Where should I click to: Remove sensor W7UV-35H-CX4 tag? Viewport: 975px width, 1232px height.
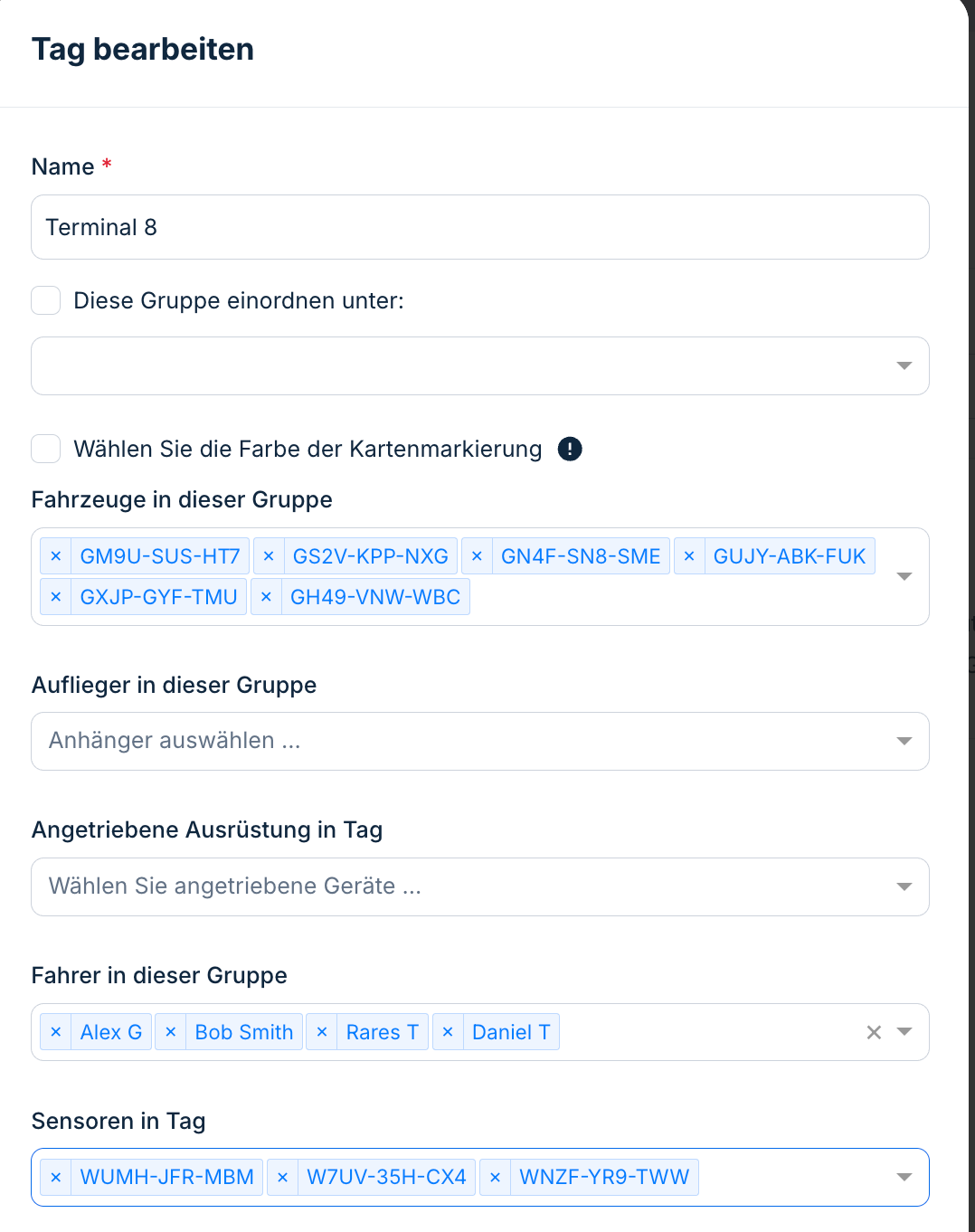pyautogui.click(x=282, y=1178)
